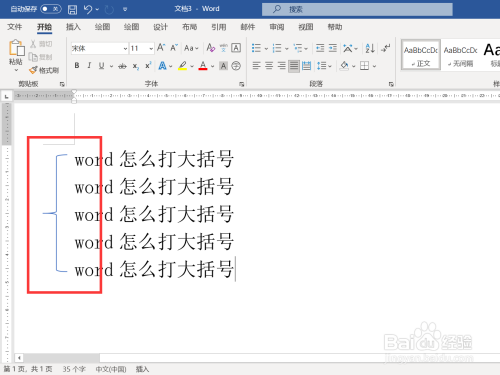This screenshot has width=500, height=375.
Task: Switch to the Layout tab
Action: [189, 27]
